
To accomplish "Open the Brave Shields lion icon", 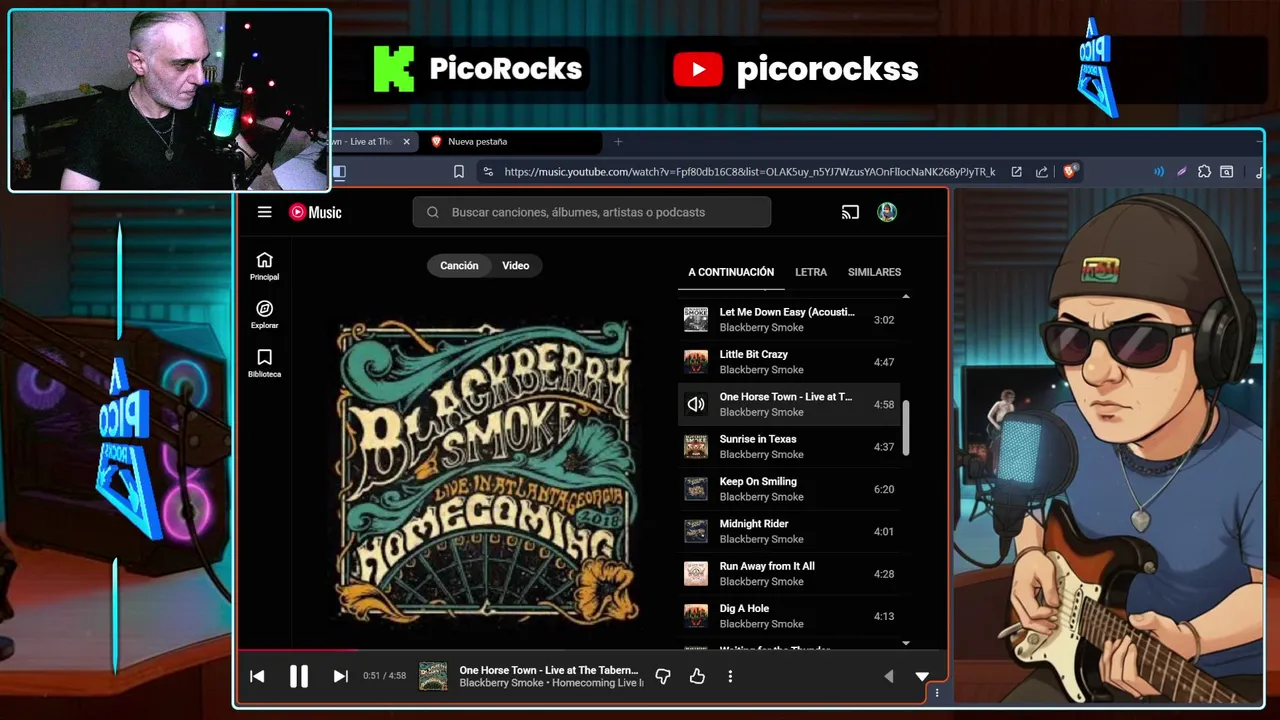I will coord(1070,172).
